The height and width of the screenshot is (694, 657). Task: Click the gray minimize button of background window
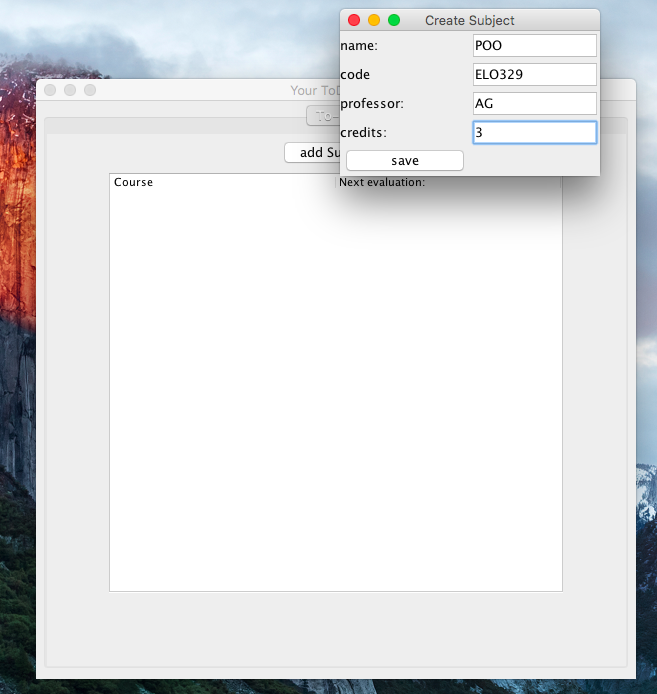tap(70, 90)
